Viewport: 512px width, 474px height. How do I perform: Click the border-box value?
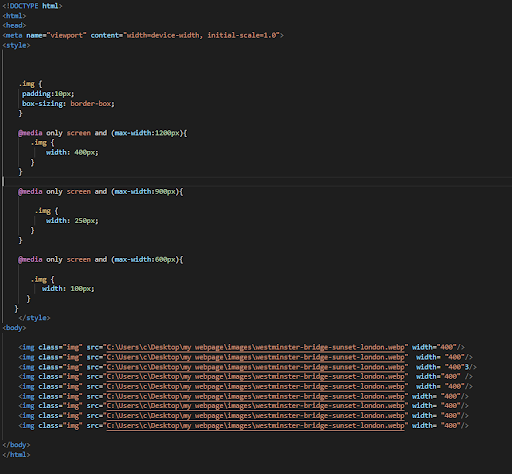(90, 104)
